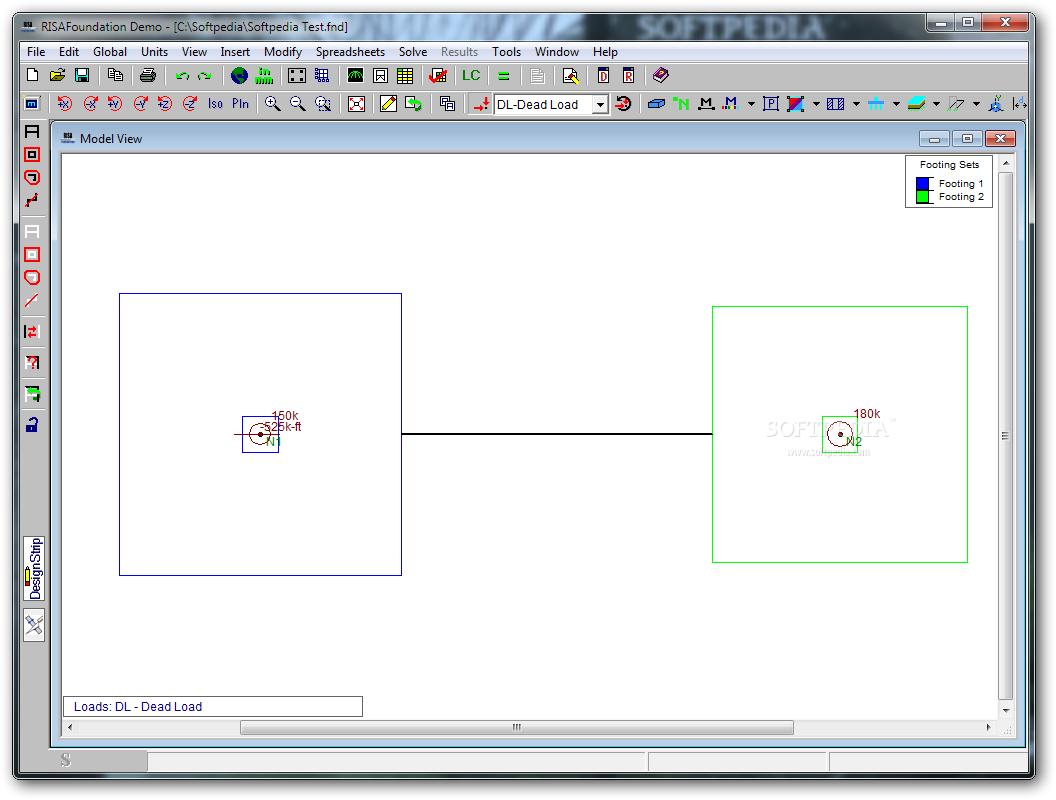Switch to Pln plan view
The width and height of the screenshot is (1056, 800).
[240, 104]
